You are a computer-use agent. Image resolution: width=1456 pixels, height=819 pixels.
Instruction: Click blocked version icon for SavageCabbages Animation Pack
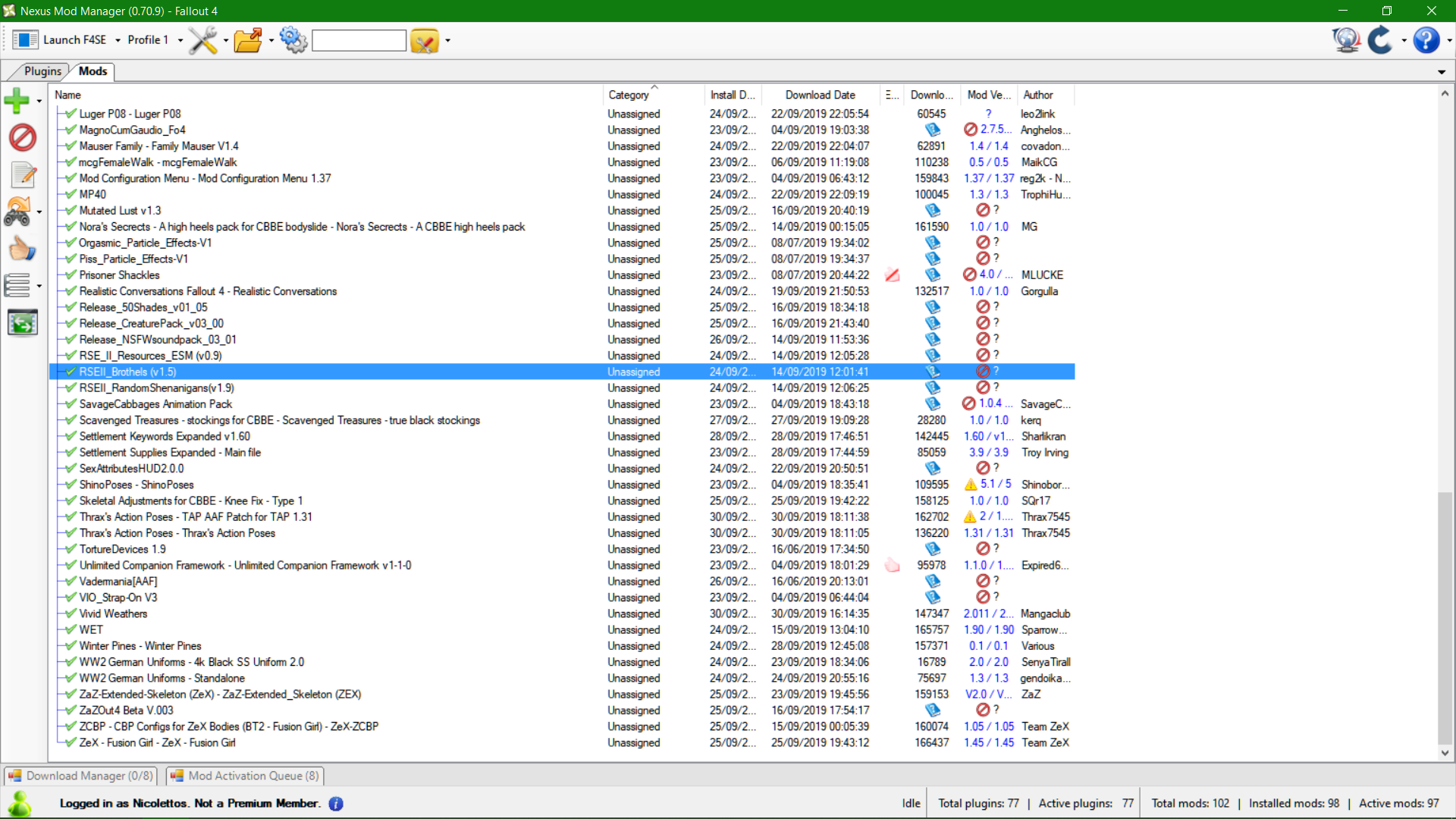969,404
